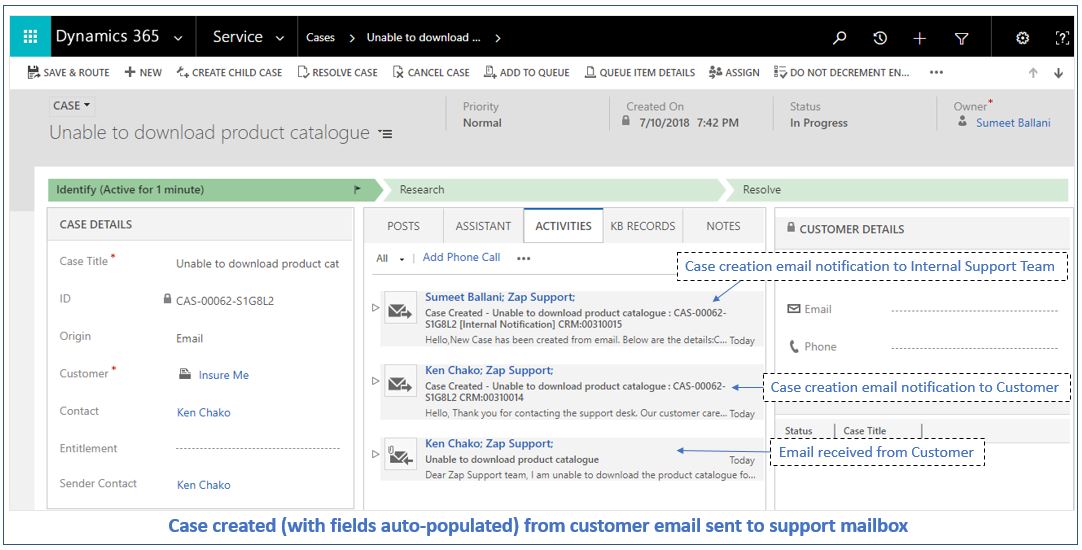Click Add Phone Call link

462,257
